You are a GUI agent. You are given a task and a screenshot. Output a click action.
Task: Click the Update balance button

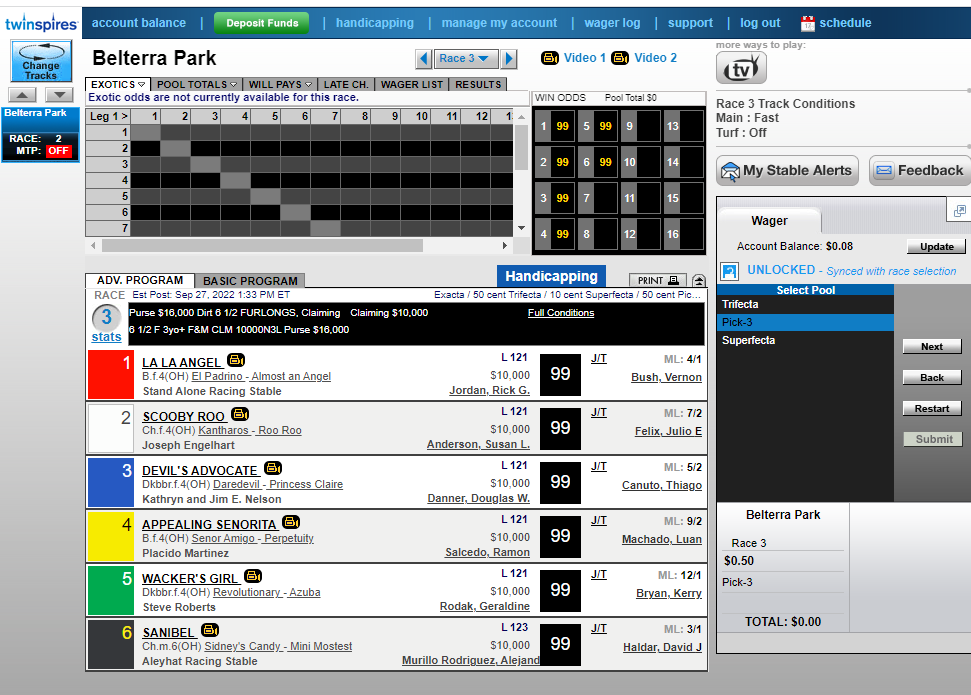[936, 247]
